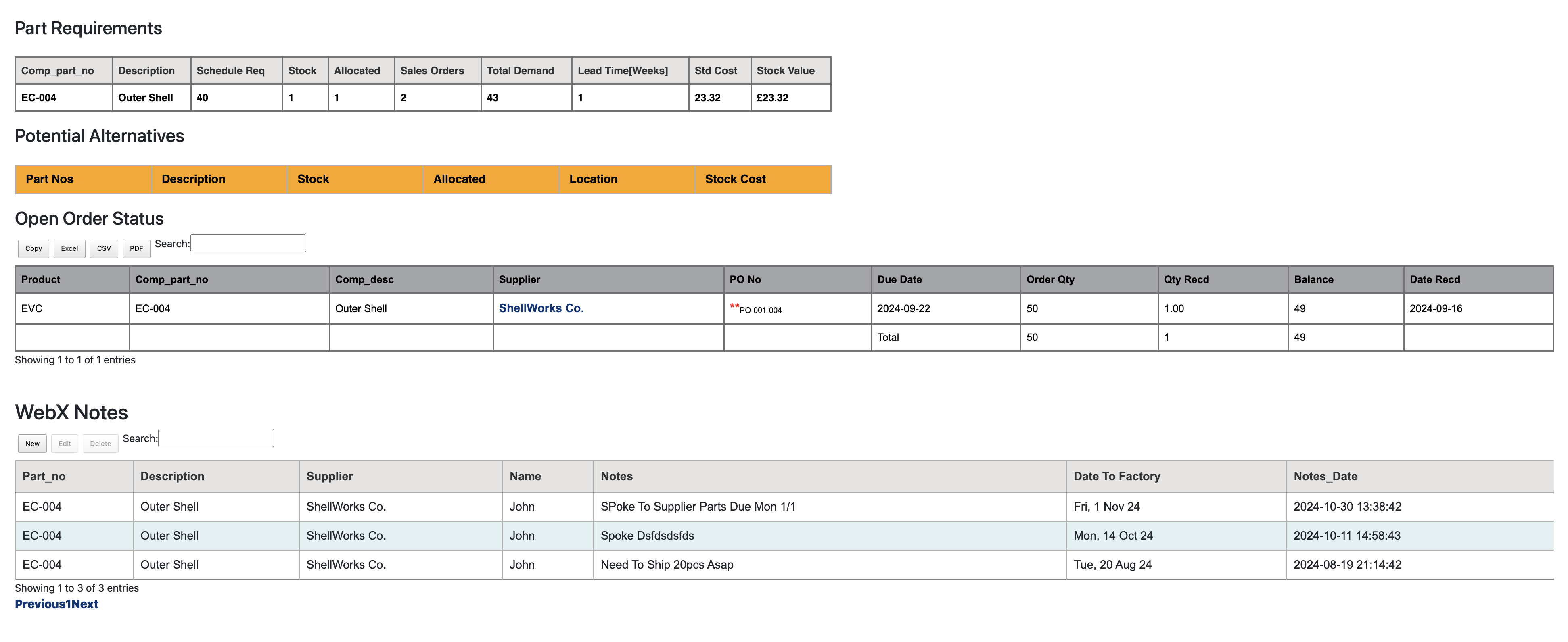Select the 'Need To Ship 20pcs Asap' note
1568x642 pixels.
click(667, 564)
